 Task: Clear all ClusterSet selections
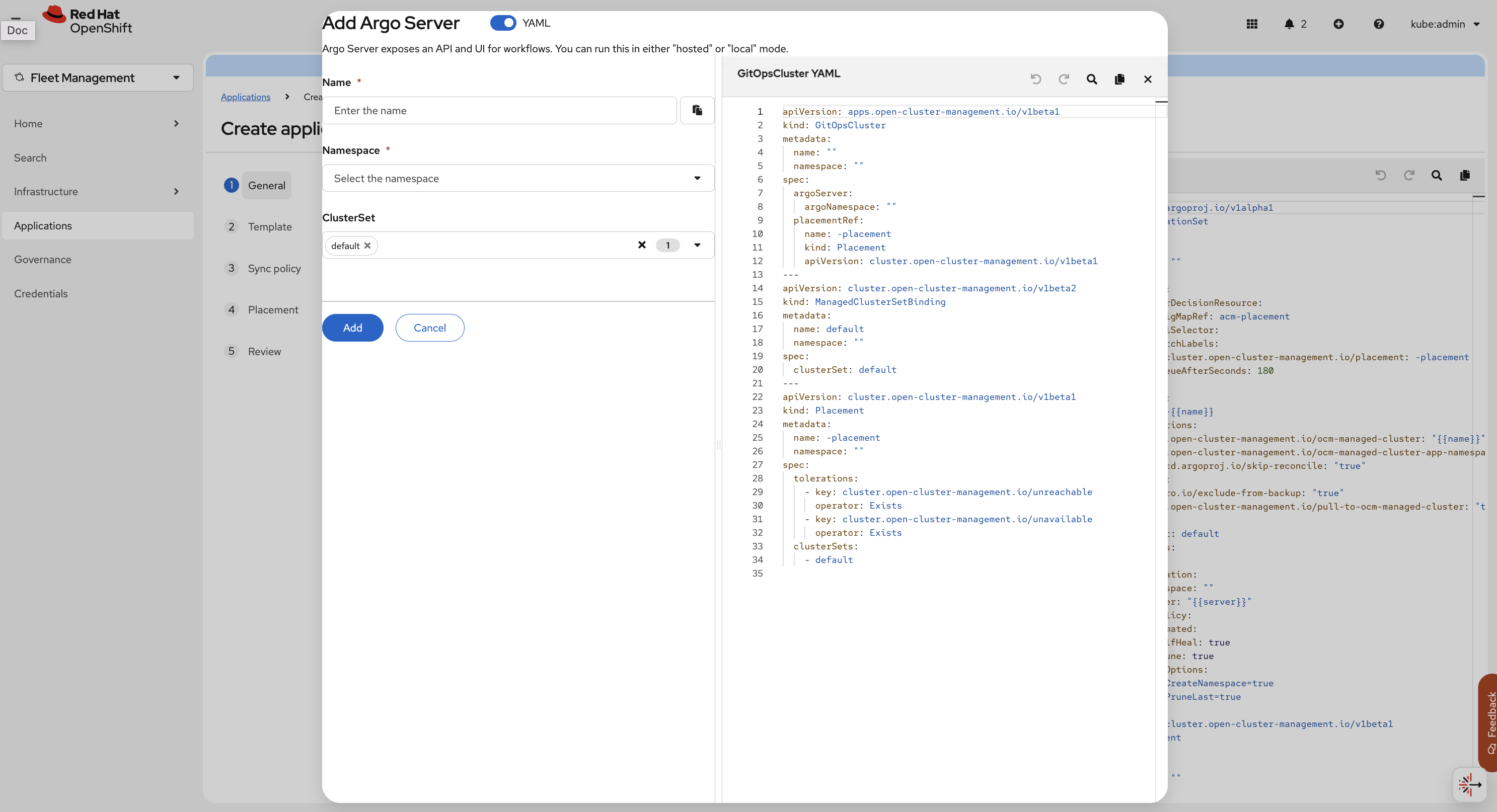pyautogui.click(x=642, y=245)
